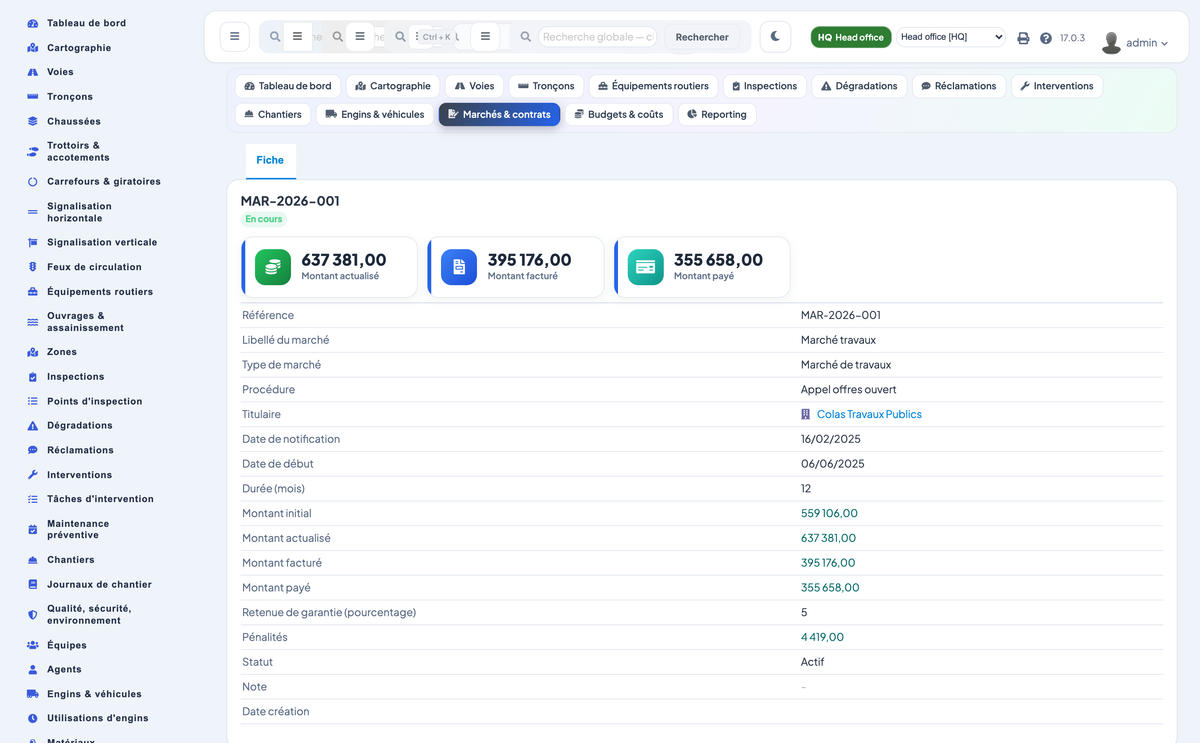
Task: Click the Date de notification value 16/02/2025
Action: pos(830,439)
